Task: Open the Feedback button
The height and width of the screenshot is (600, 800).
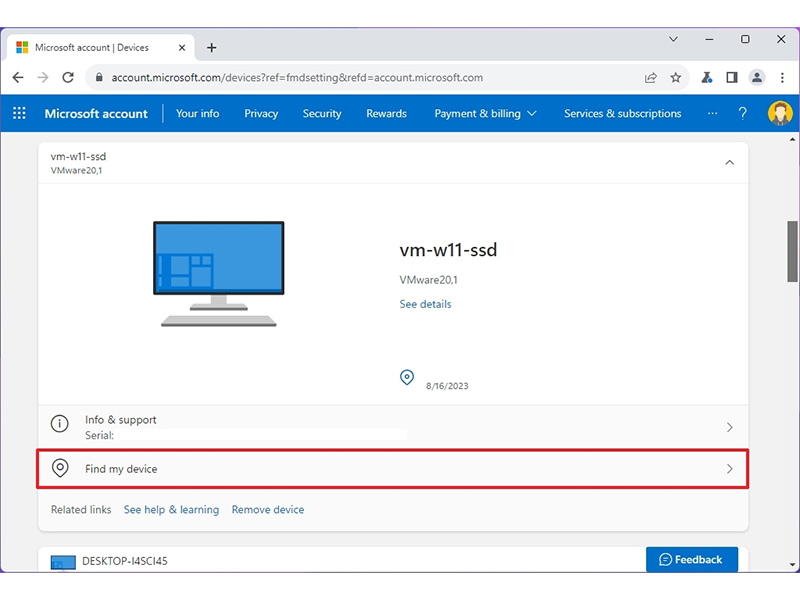Action: 692,559
